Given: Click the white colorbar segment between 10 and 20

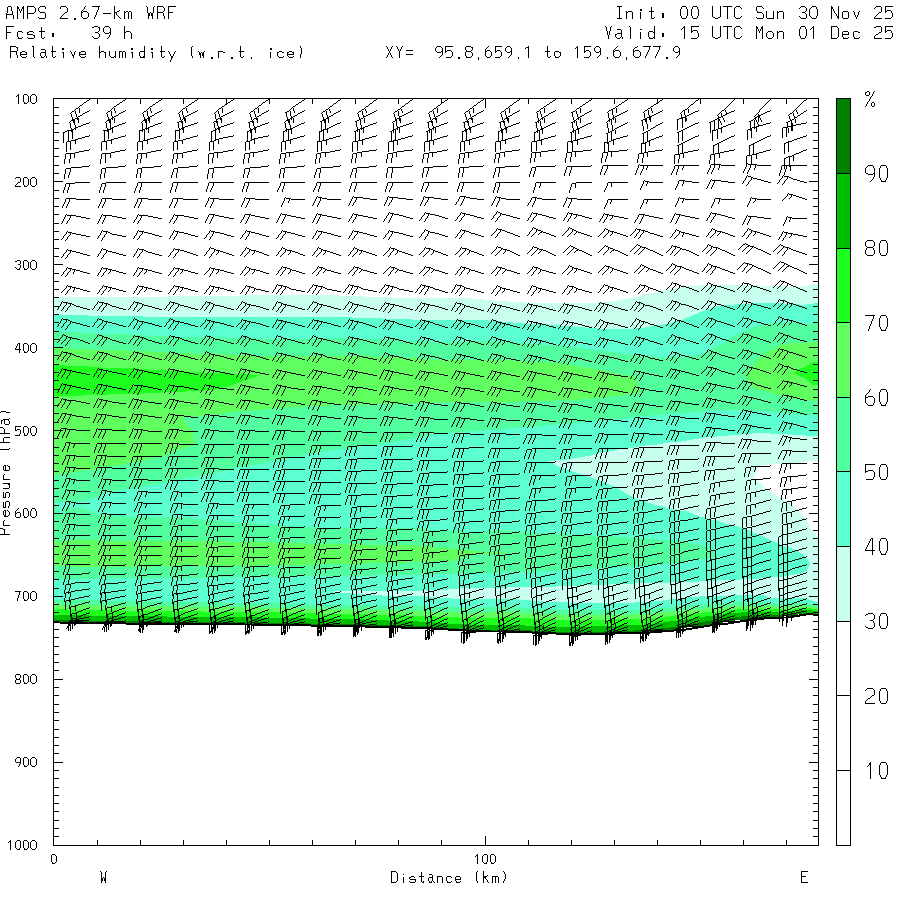Looking at the screenshot, I should pos(843,733).
